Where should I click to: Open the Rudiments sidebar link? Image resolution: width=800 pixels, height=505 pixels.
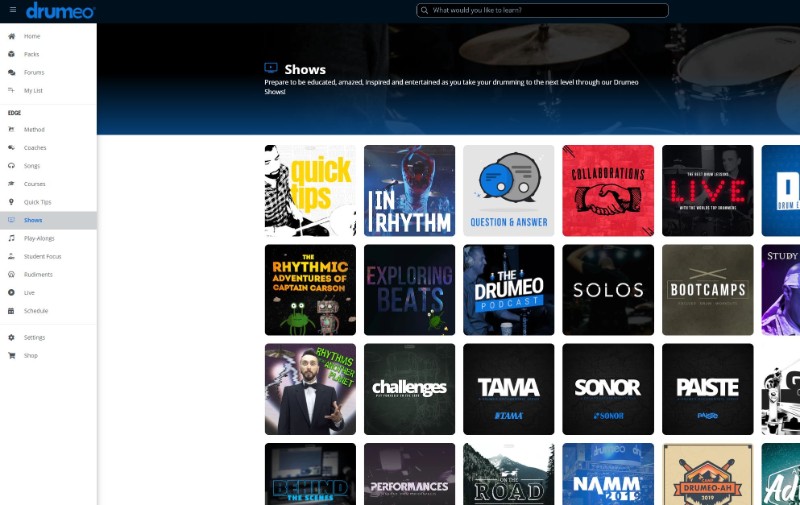[38, 274]
